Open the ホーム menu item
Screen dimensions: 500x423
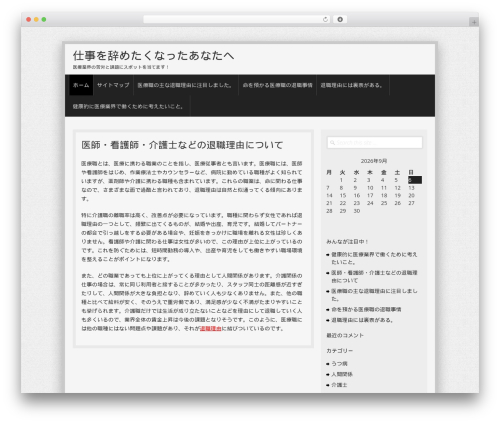click(81, 85)
